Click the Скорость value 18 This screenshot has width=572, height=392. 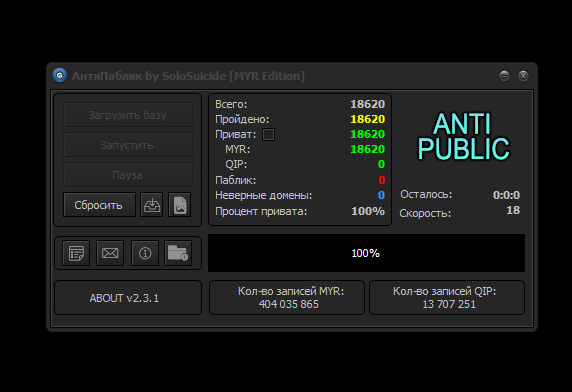click(513, 210)
